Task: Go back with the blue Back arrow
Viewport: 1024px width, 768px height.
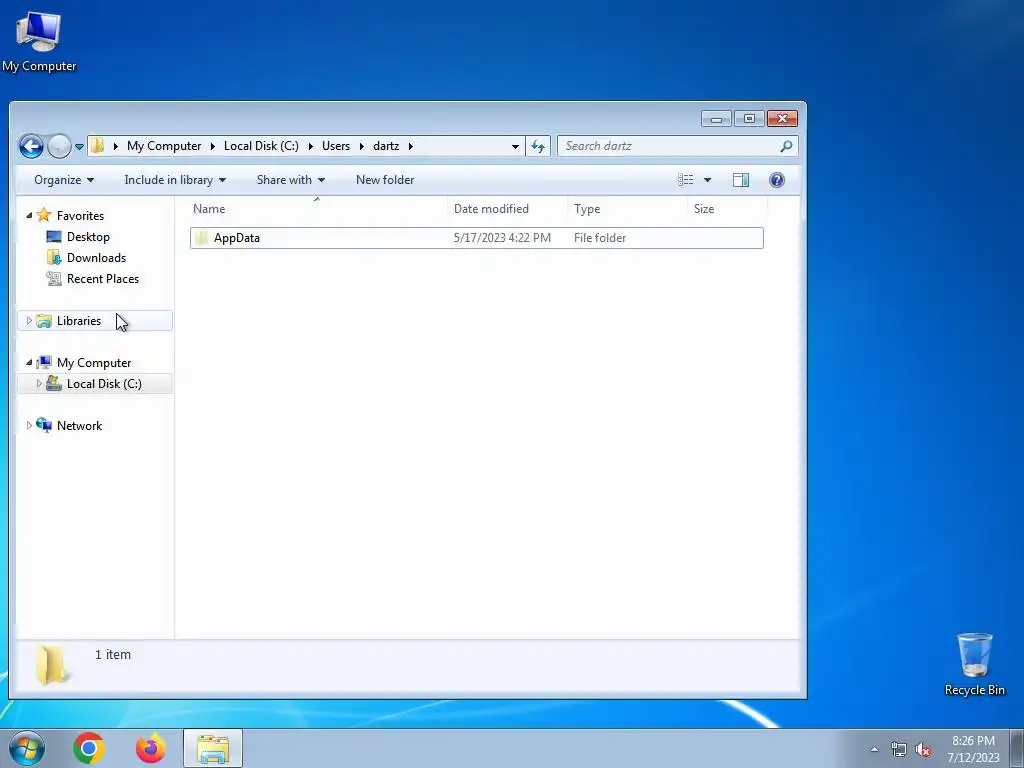Action: click(x=31, y=146)
